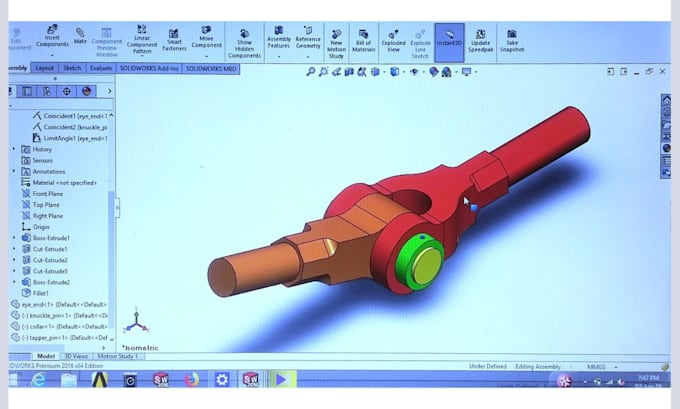Select Front Plane in feature tree

[x=42, y=193]
